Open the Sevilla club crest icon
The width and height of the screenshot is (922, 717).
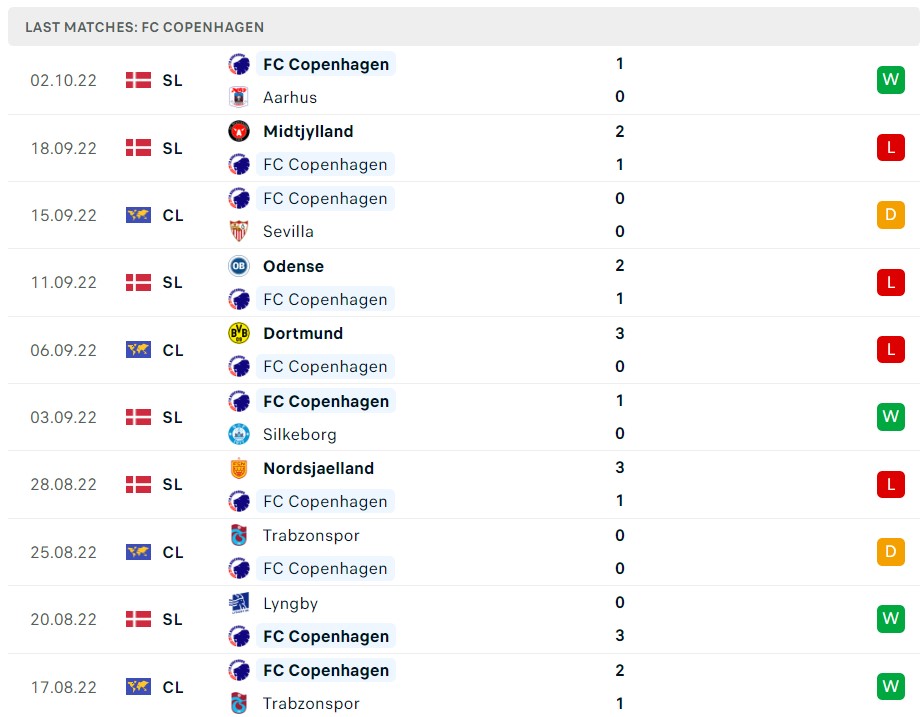click(x=239, y=231)
